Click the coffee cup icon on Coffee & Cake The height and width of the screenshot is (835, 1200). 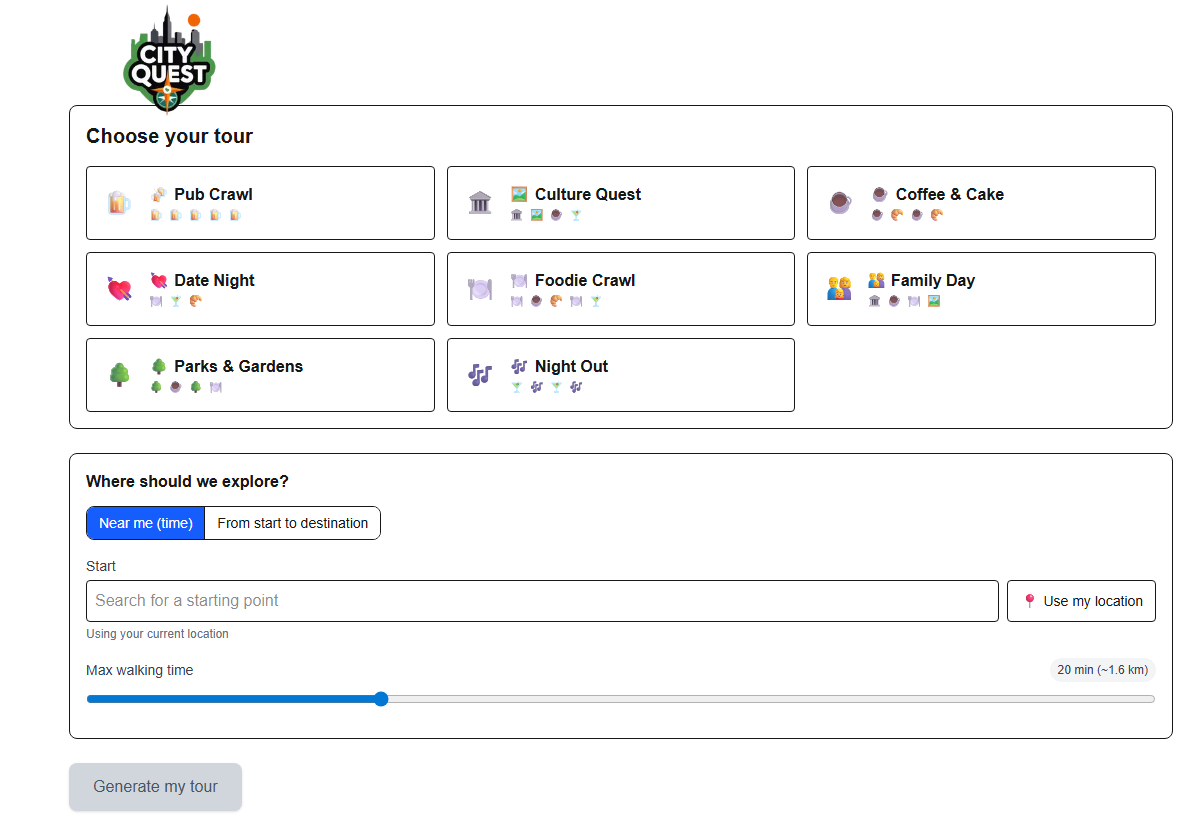click(x=839, y=202)
